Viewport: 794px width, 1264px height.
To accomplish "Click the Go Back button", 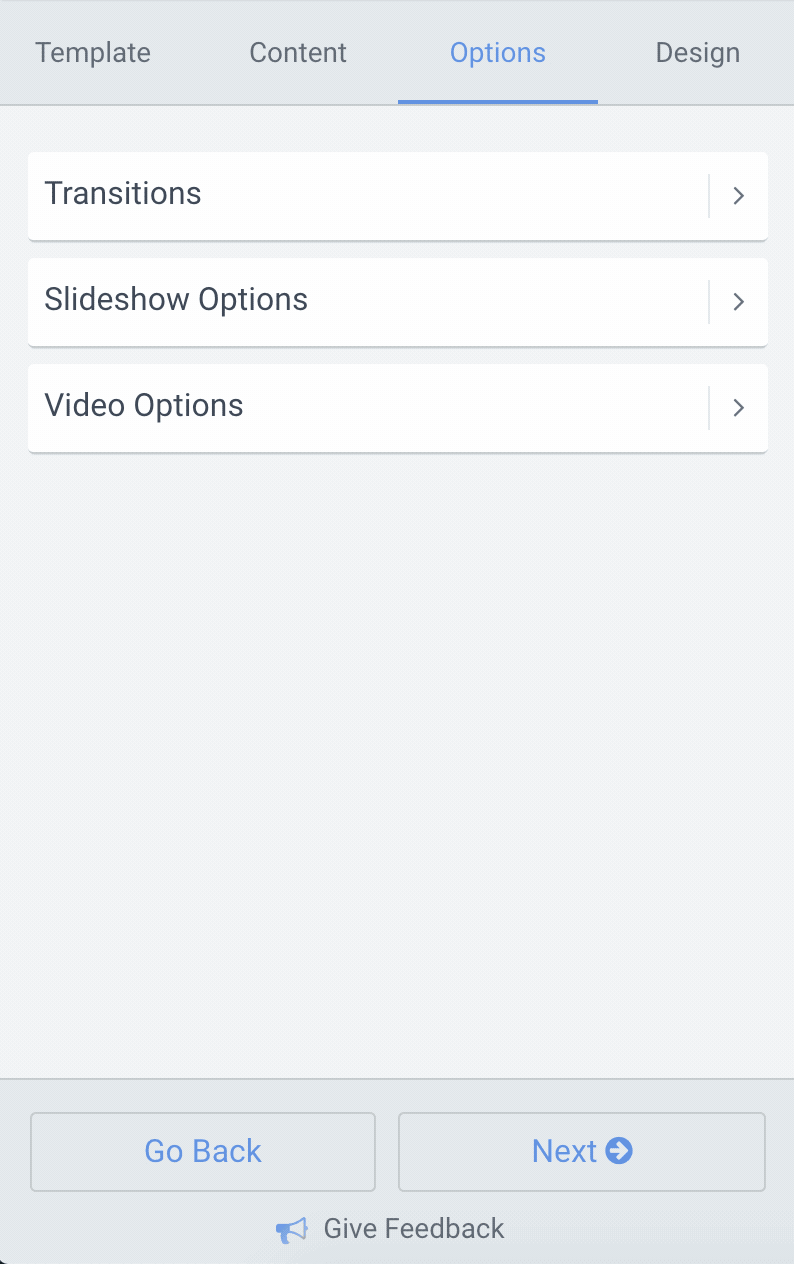I will [203, 1152].
